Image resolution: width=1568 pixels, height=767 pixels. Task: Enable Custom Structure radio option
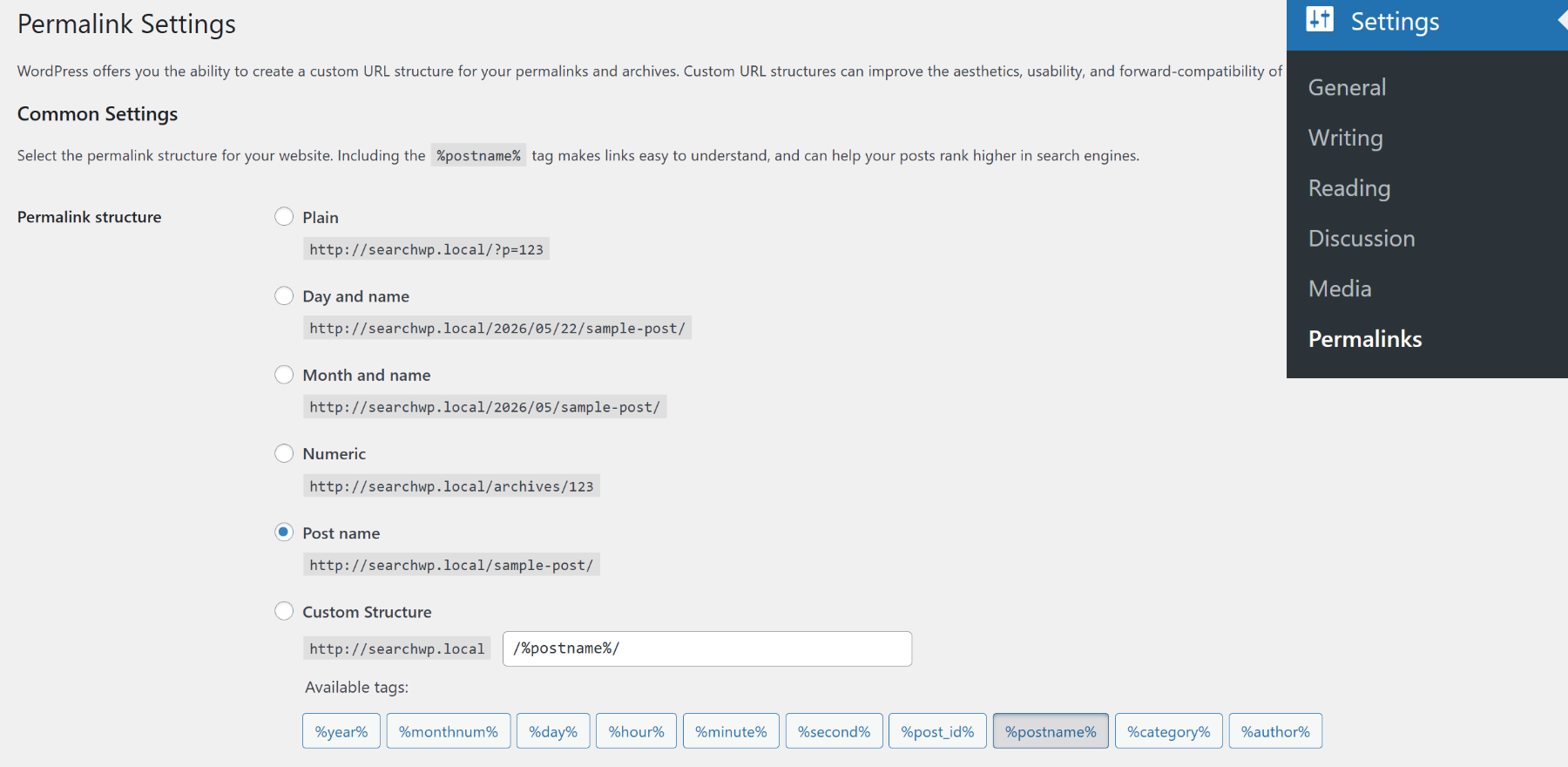click(284, 611)
